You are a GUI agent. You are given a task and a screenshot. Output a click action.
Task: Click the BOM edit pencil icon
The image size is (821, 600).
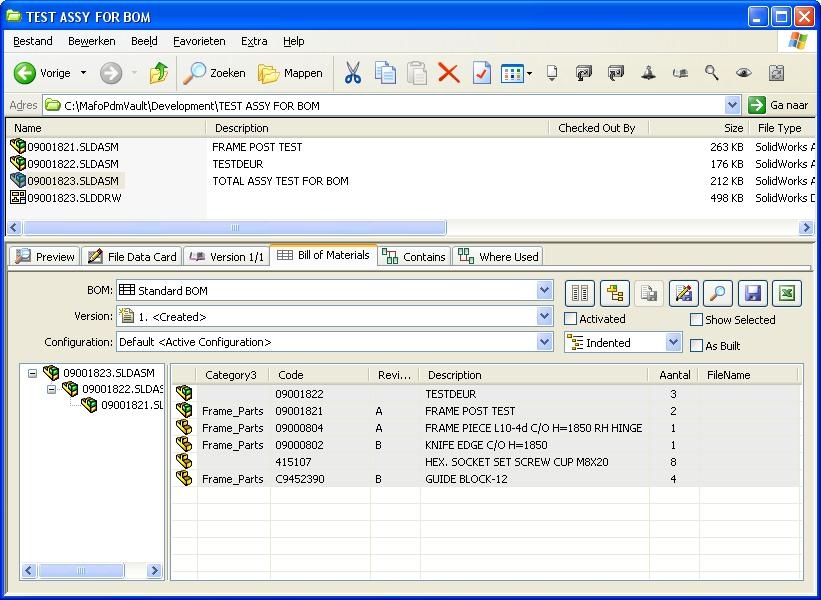[683, 293]
